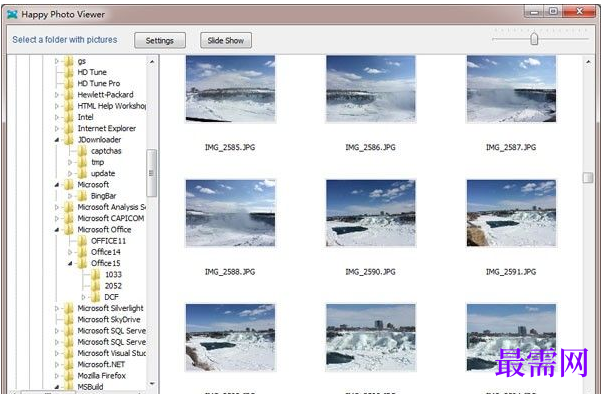
Task: Expand the Internet Explorer folder
Action: tap(57, 128)
